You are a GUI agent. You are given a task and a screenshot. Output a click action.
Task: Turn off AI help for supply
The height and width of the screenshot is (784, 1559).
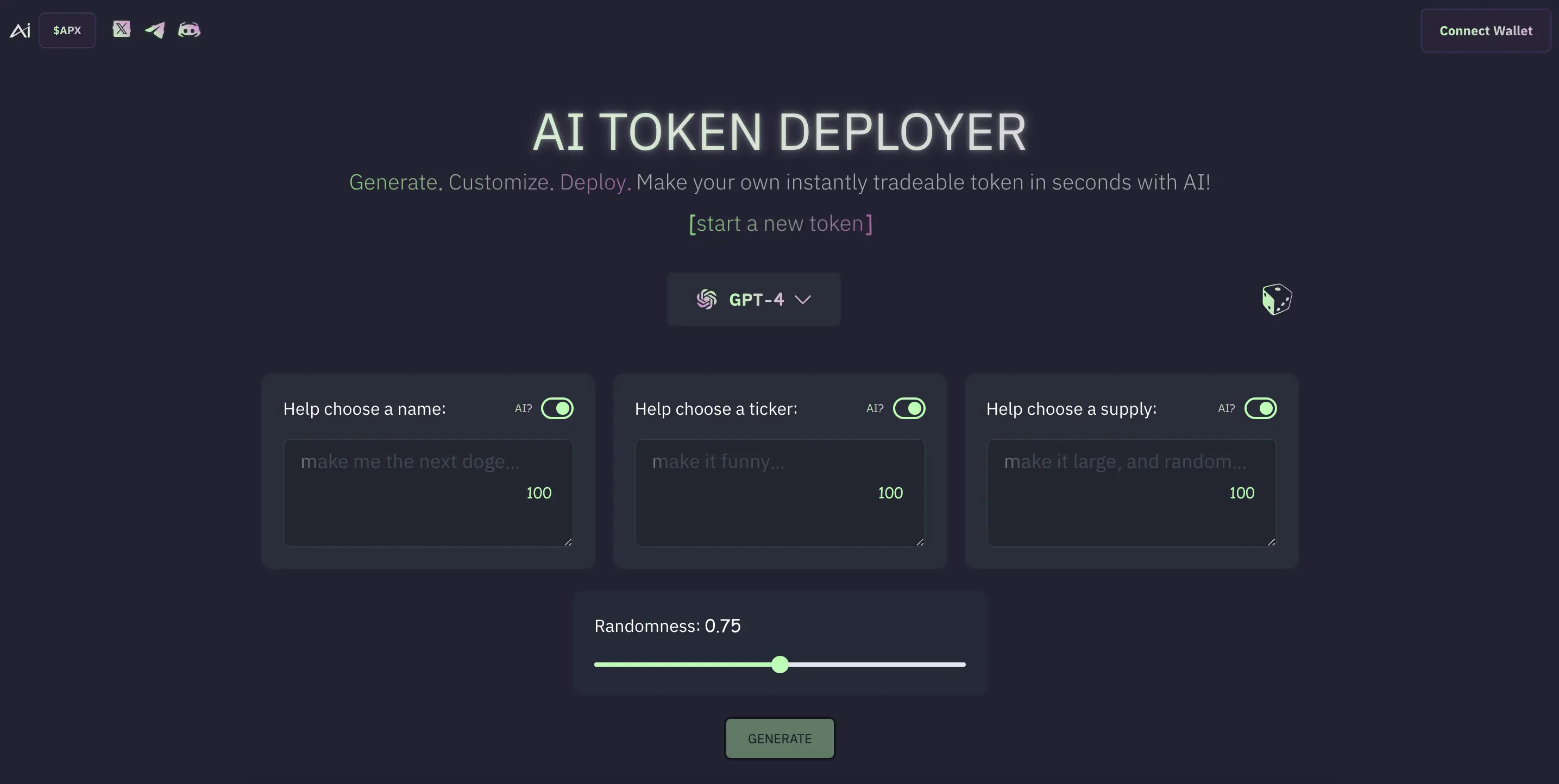click(x=1262, y=408)
